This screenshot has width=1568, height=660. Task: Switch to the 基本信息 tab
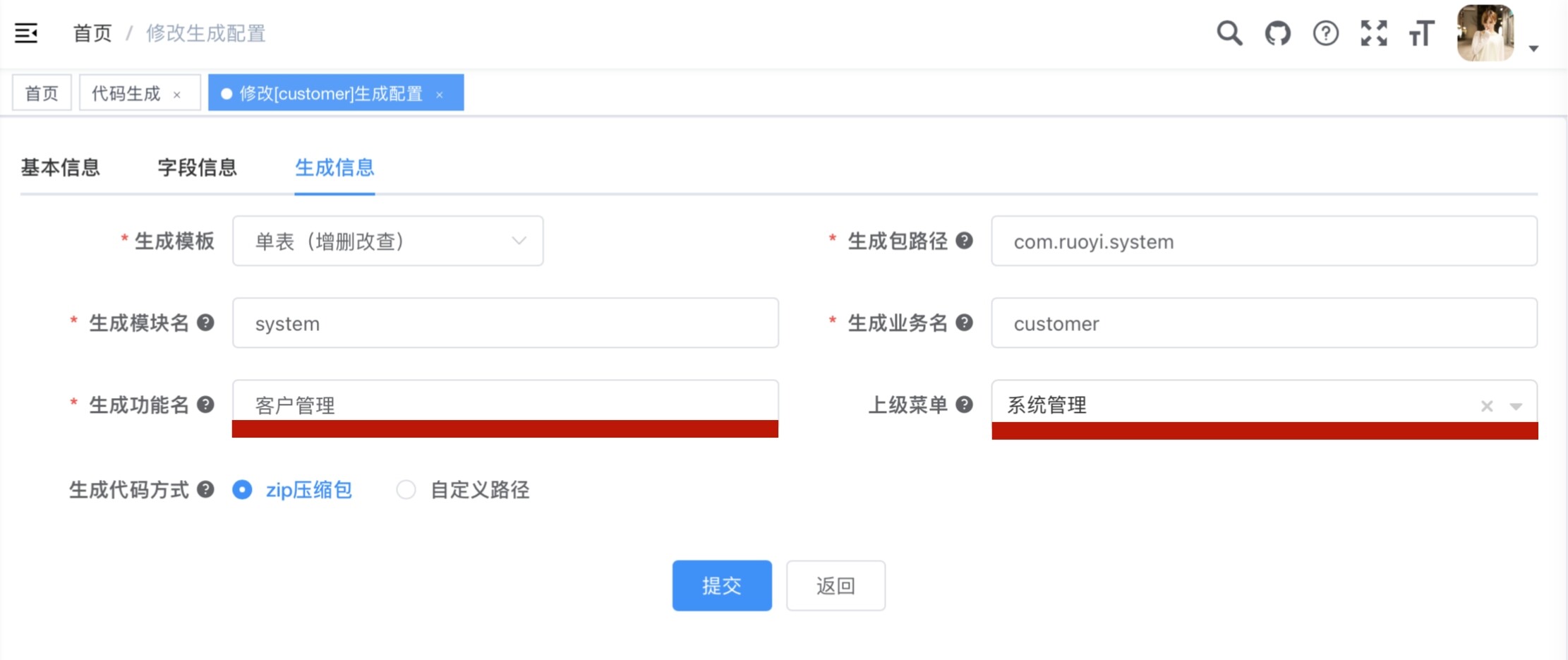(x=61, y=167)
